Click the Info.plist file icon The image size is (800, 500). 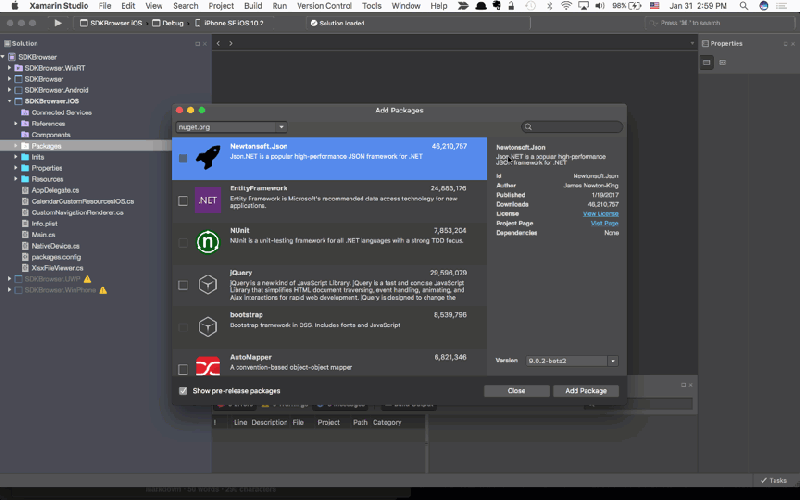click(x=25, y=223)
